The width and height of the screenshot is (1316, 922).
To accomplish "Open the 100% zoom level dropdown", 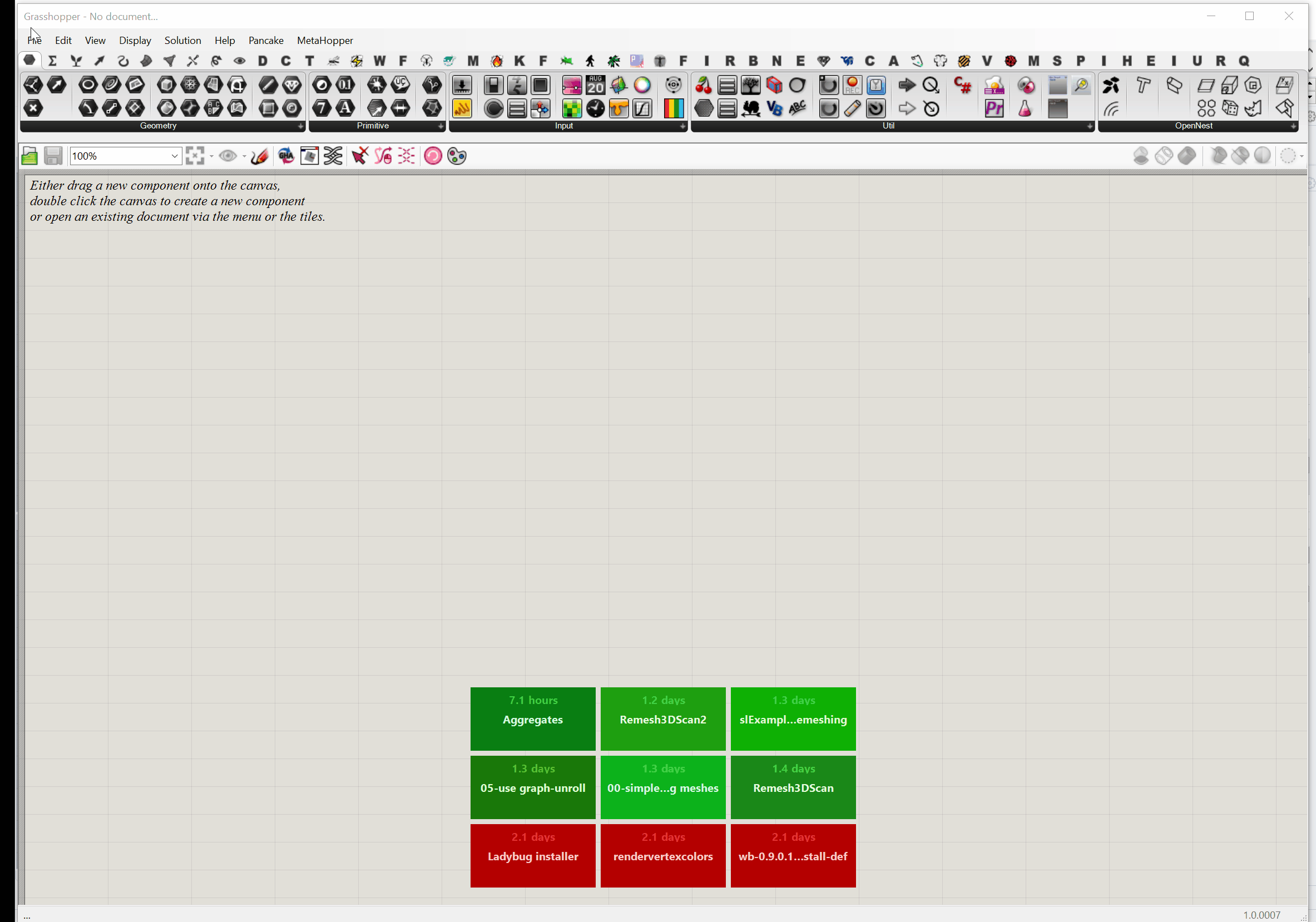I will (174, 156).
